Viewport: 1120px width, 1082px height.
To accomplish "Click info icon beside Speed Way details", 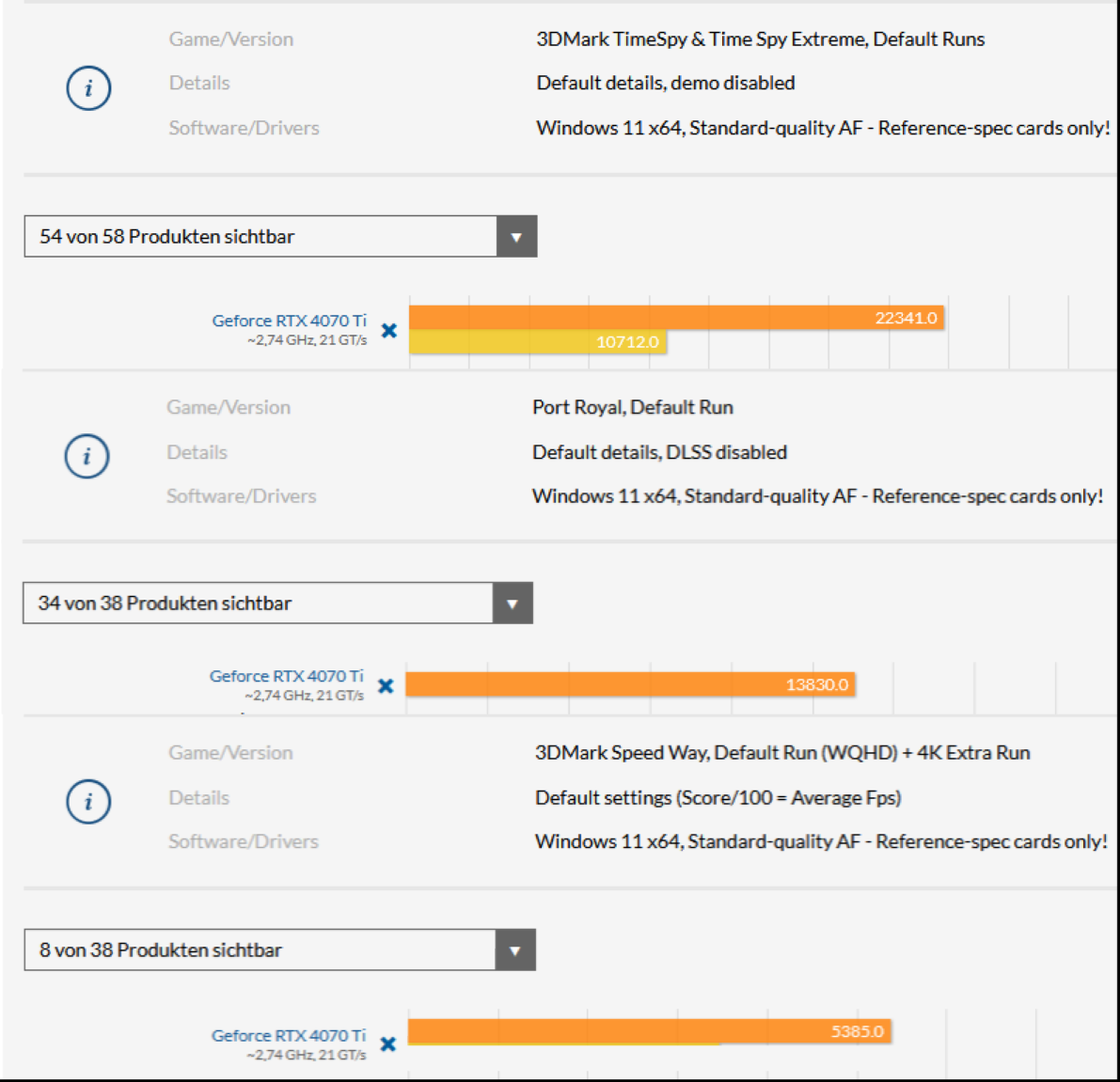I will coord(88,801).
